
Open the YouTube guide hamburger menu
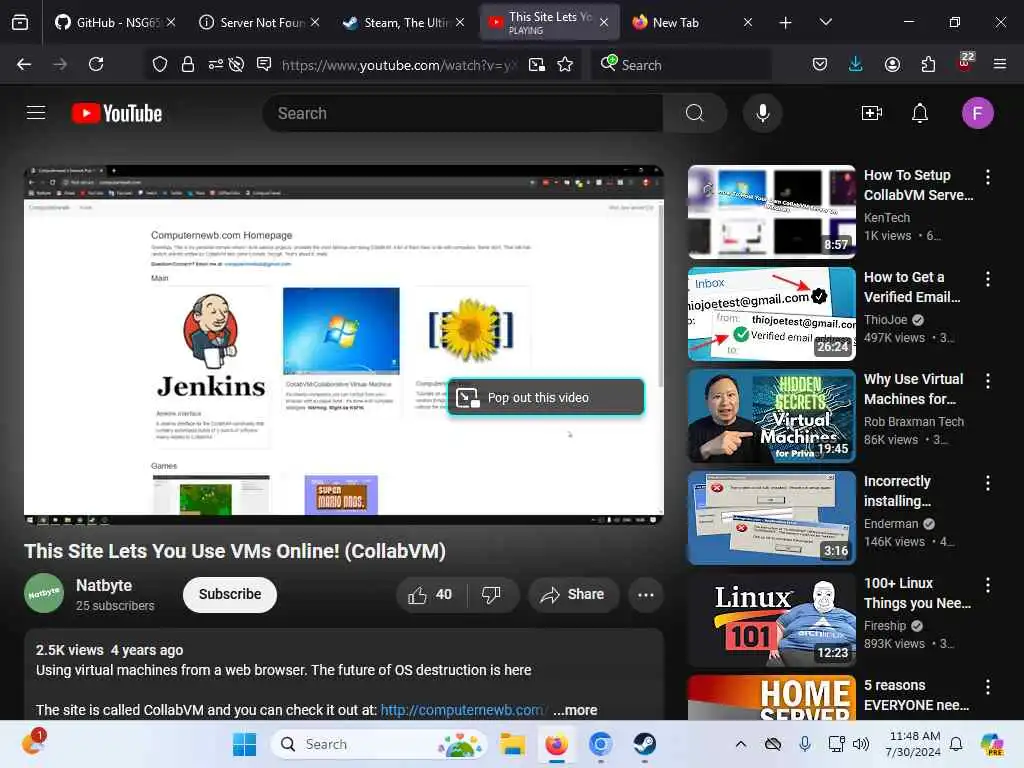(x=36, y=113)
